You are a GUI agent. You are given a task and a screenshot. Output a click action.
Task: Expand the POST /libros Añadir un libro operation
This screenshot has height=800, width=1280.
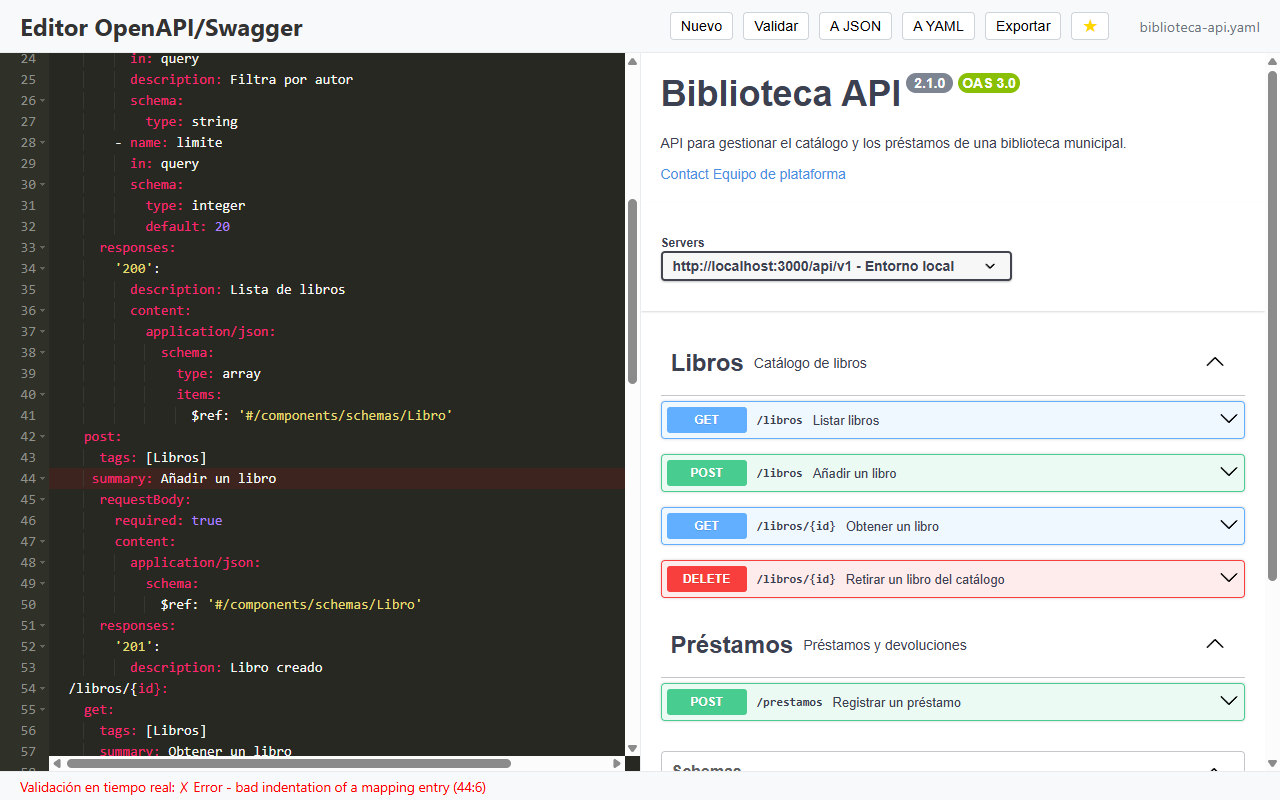click(953, 473)
